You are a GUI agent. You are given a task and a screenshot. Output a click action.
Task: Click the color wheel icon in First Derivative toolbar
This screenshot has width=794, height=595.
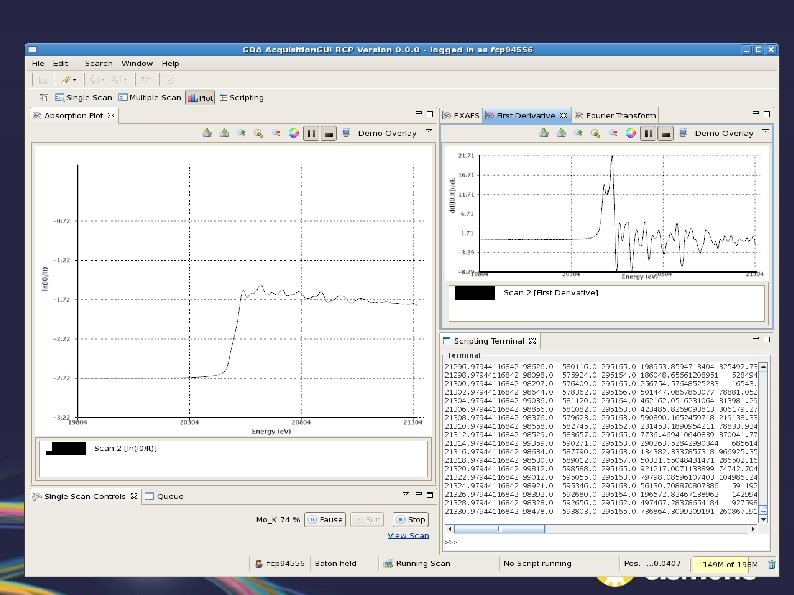pyautogui.click(x=630, y=132)
